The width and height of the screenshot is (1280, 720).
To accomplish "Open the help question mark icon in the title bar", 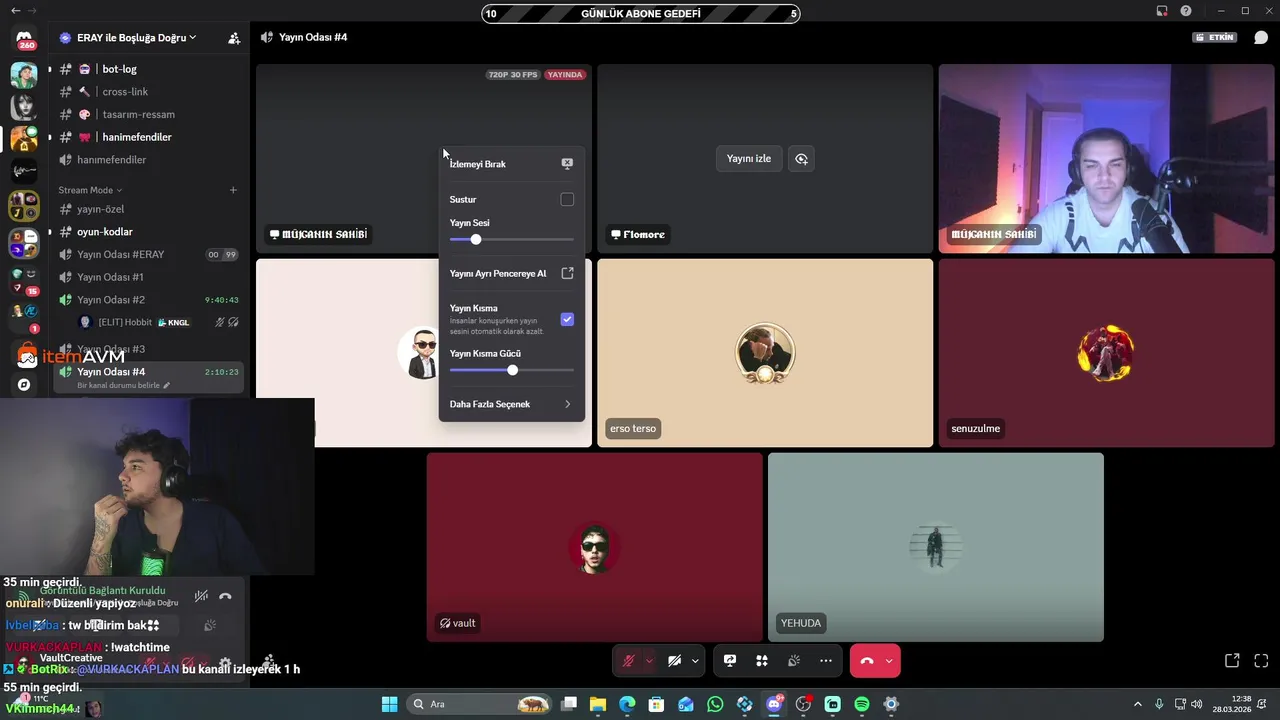I will coord(1186,11).
